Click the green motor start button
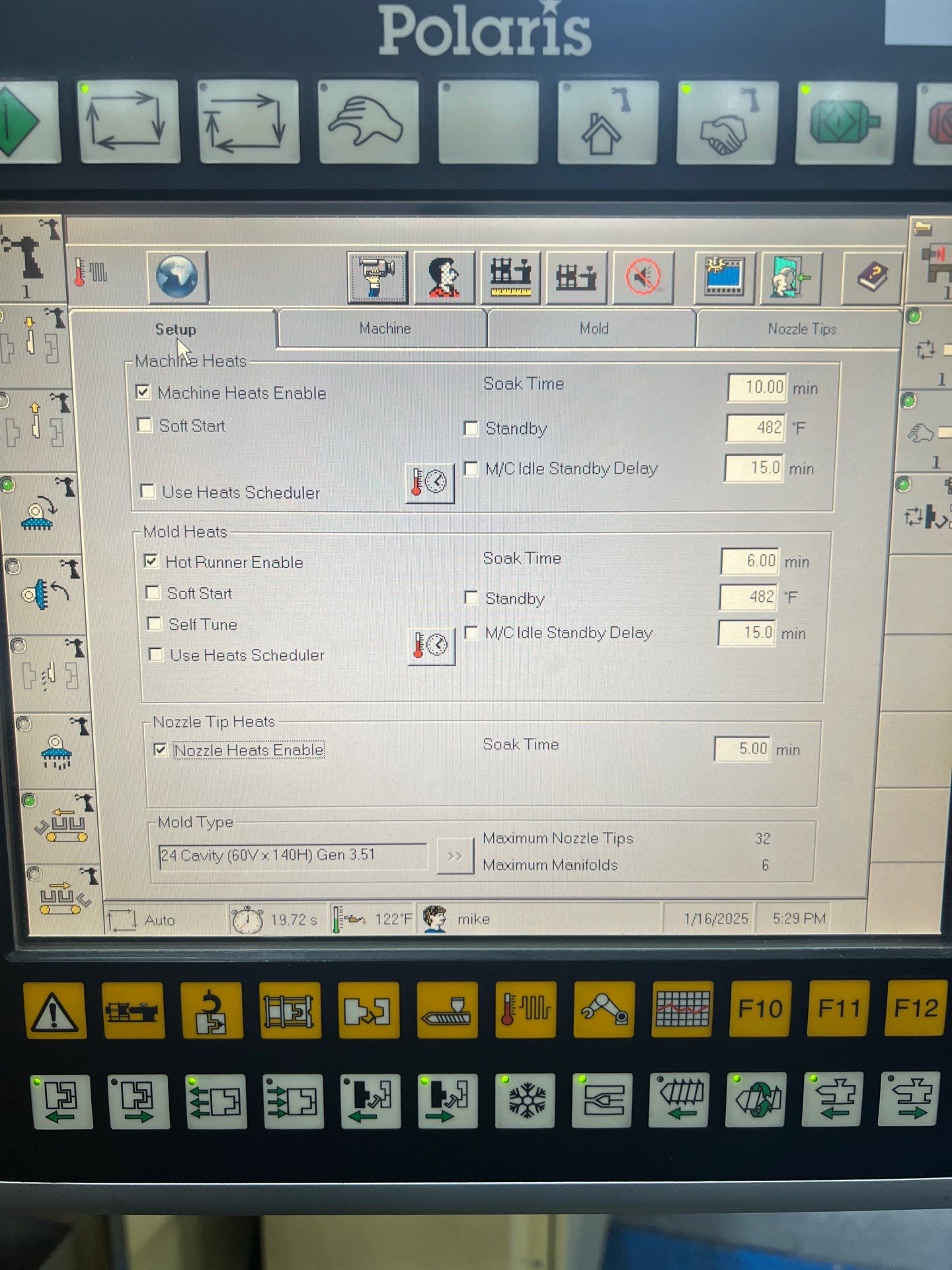Image resolution: width=952 pixels, height=1270 pixels. (846, 123)
